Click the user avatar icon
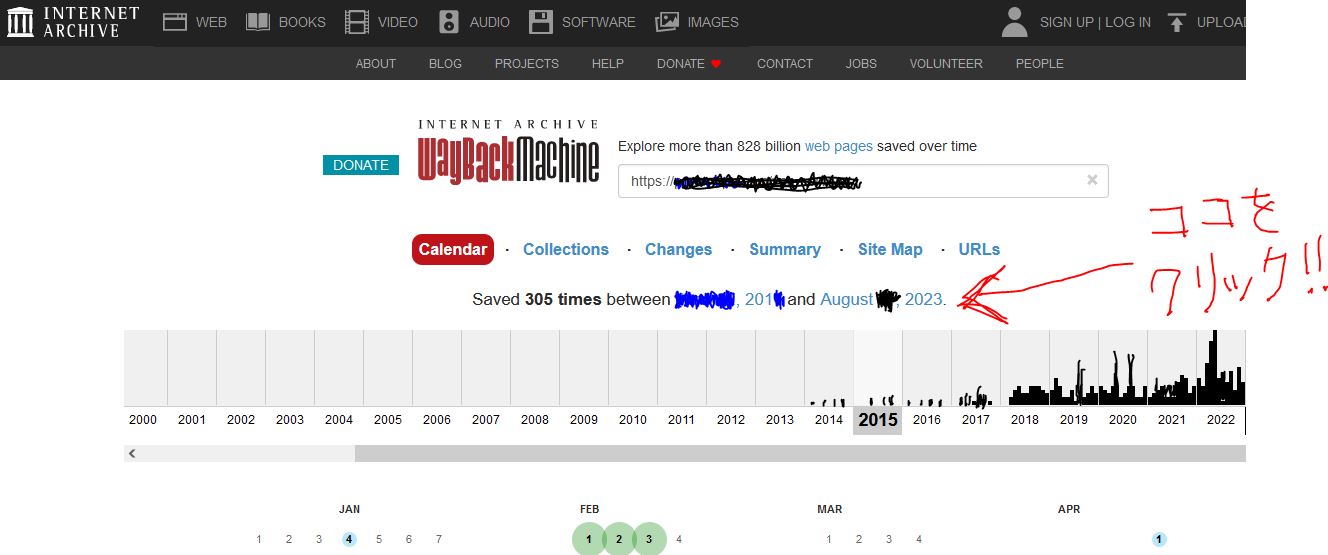The width and height of the screenshot is (1328, 555). tap(1014, 21)
